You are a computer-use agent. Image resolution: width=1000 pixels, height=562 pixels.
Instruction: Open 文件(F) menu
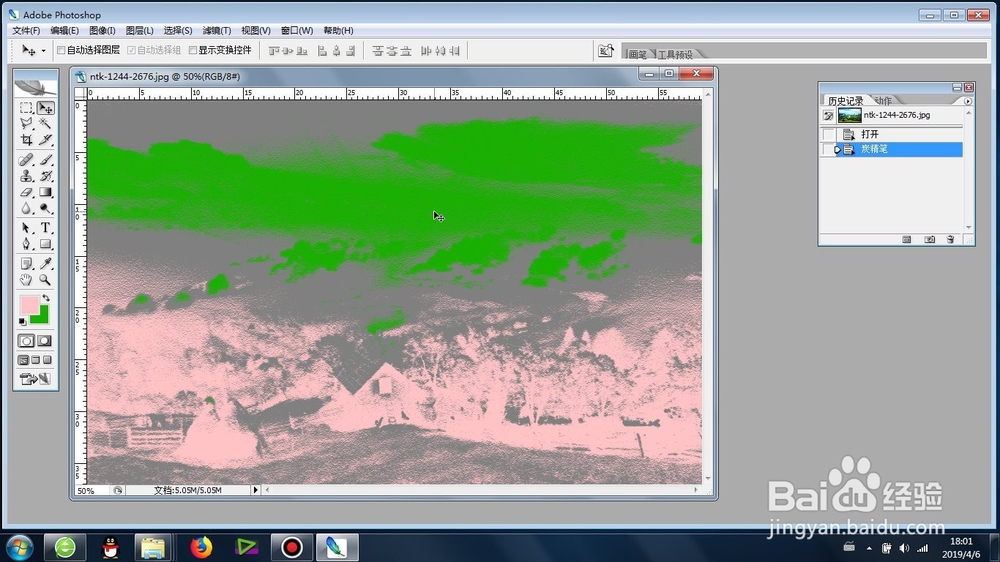click(26, 30)
